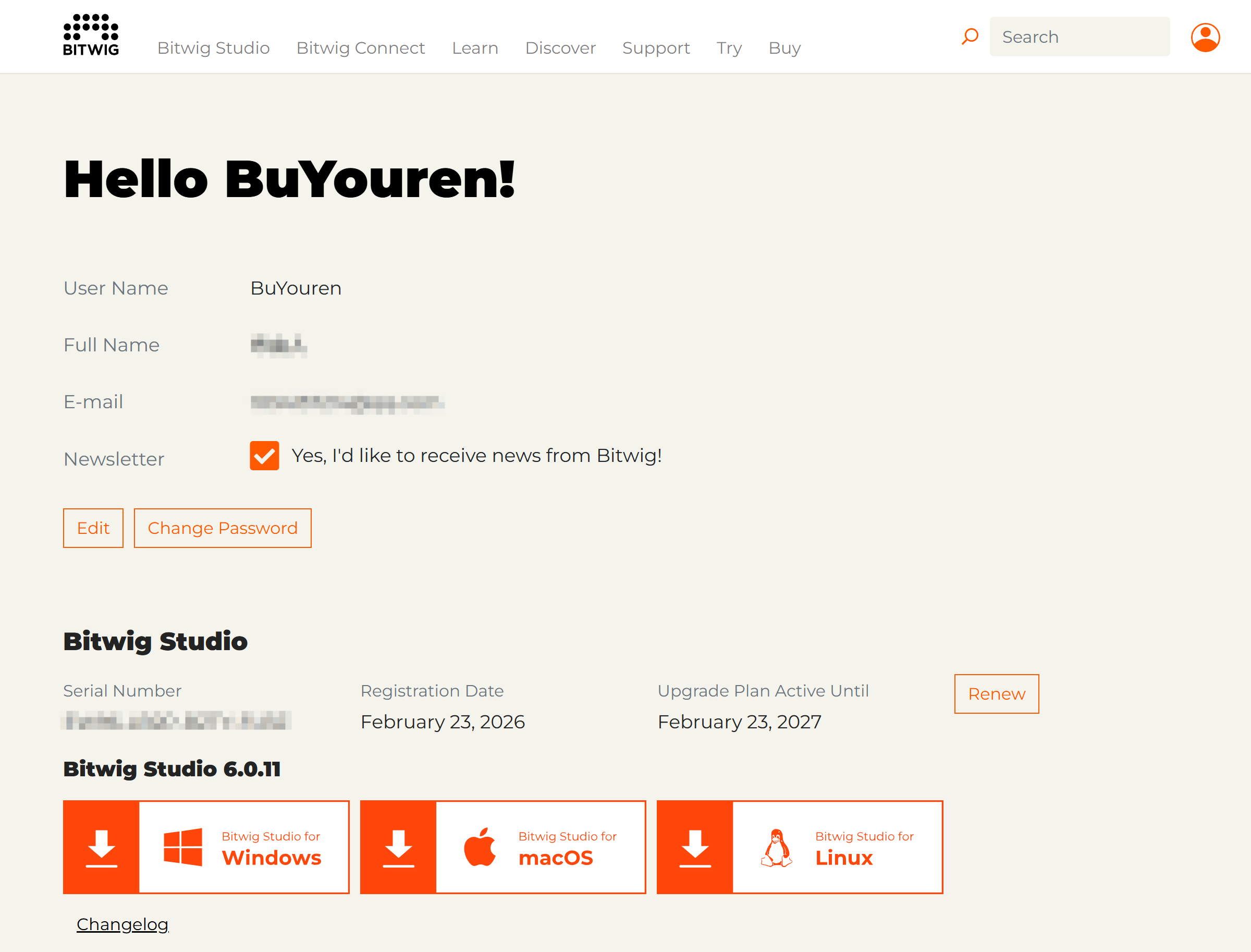Click the Upgrade Plan Active Until label
Viewport: 1251px width, 952px height.
[x=763, y=691]
